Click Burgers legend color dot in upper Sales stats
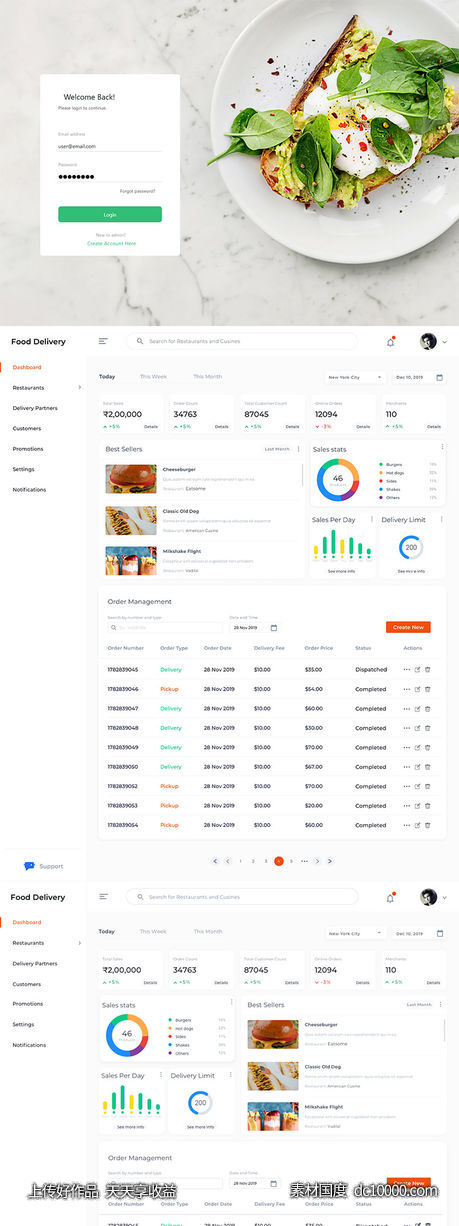The height and width of the screenshot is (1226, 459). click(x=381, y=465)
